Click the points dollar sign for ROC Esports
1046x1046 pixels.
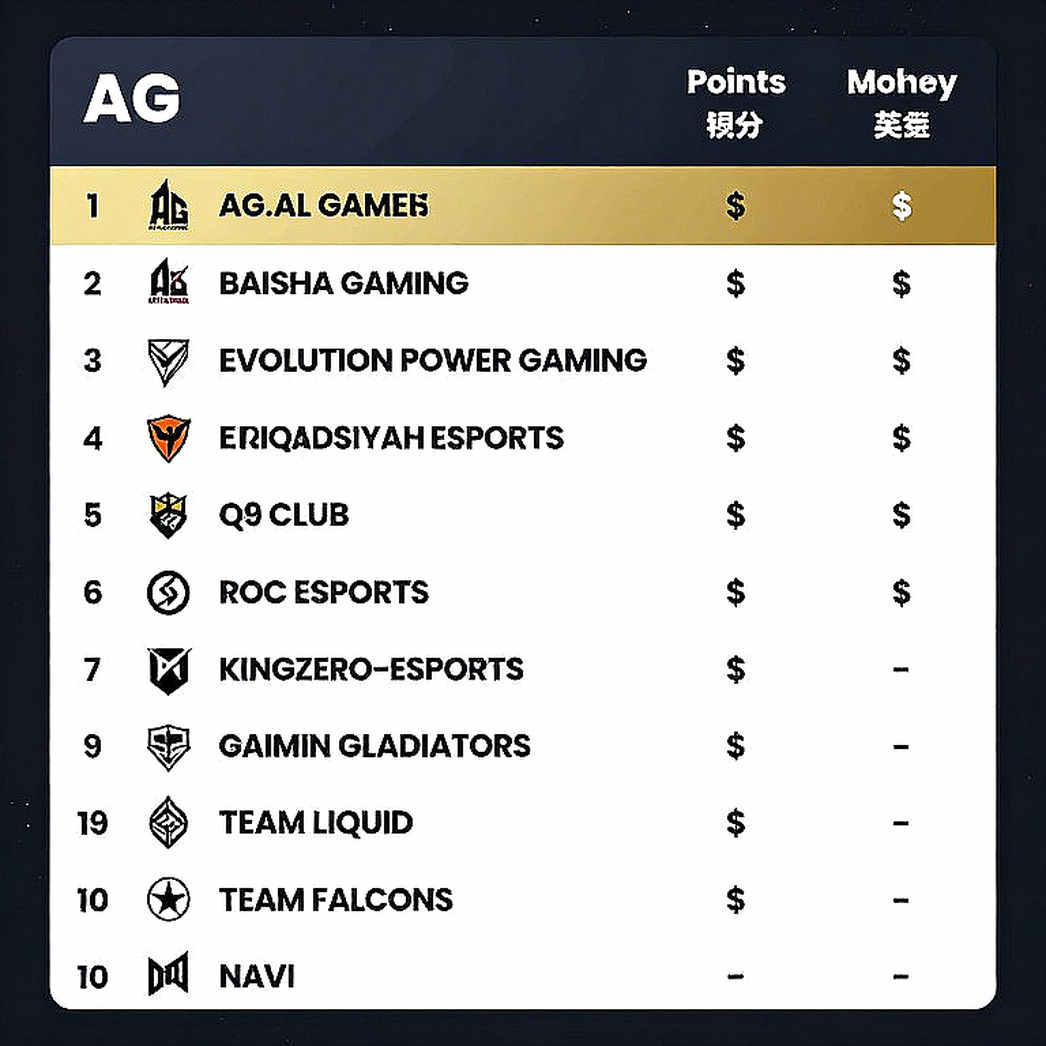pos(735,592)
